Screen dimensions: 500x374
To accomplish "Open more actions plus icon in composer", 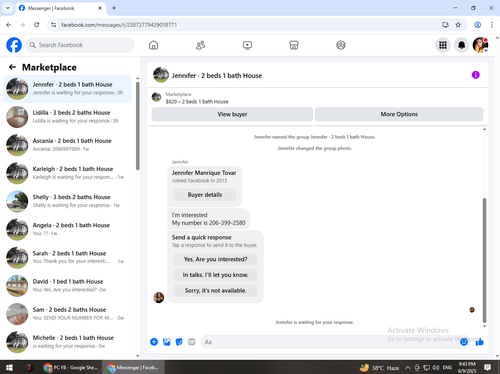I will [x=154, y=342].
